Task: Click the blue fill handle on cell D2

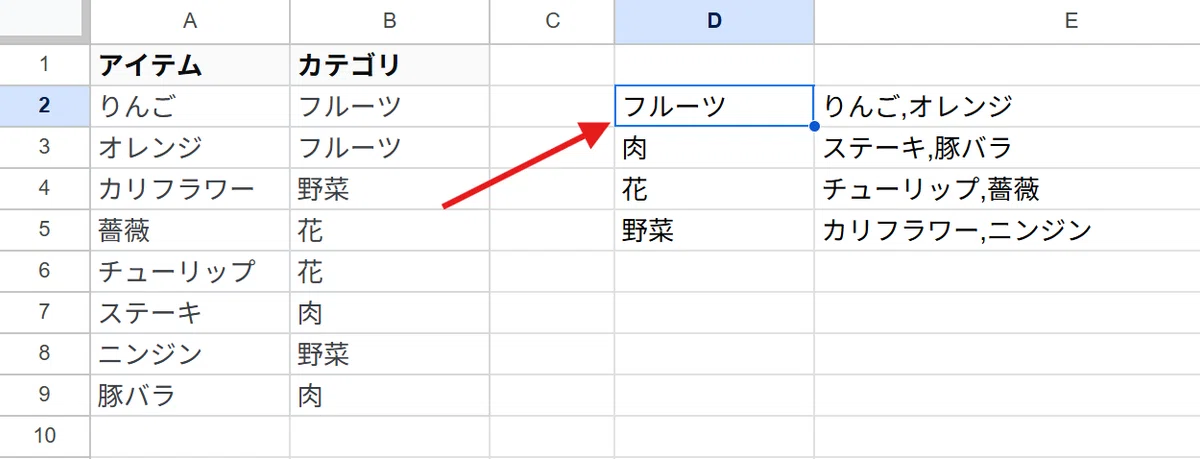Action: click(814, 127)
